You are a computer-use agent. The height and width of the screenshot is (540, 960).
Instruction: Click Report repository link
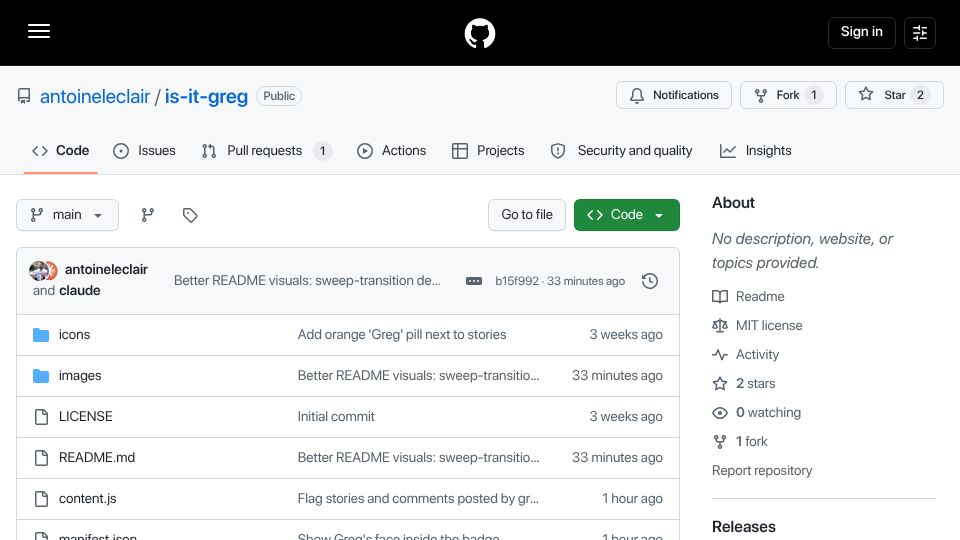(x=762, y=470)
